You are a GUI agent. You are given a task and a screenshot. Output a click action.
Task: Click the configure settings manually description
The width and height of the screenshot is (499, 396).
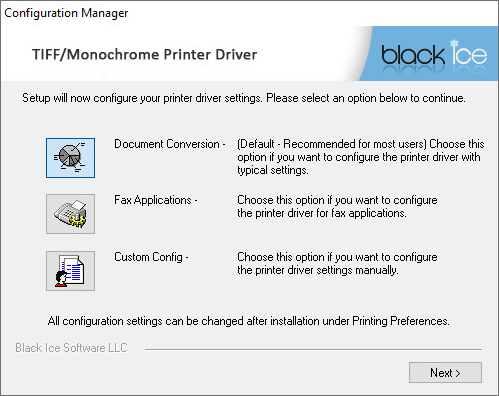[337, 263]
